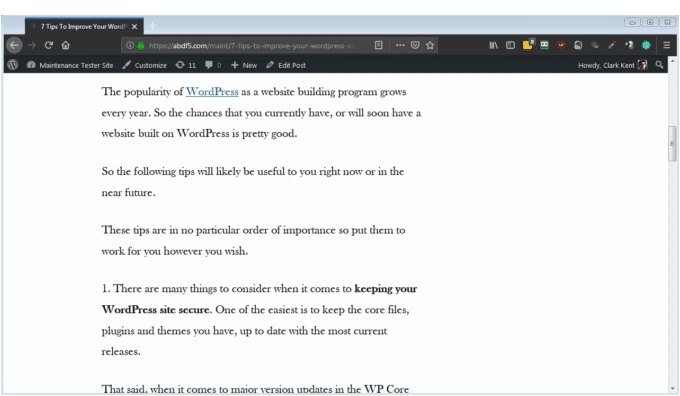Expand the New content menu
Image resolution: width=680 pixels, height=396 pixels.
point(244,65)
